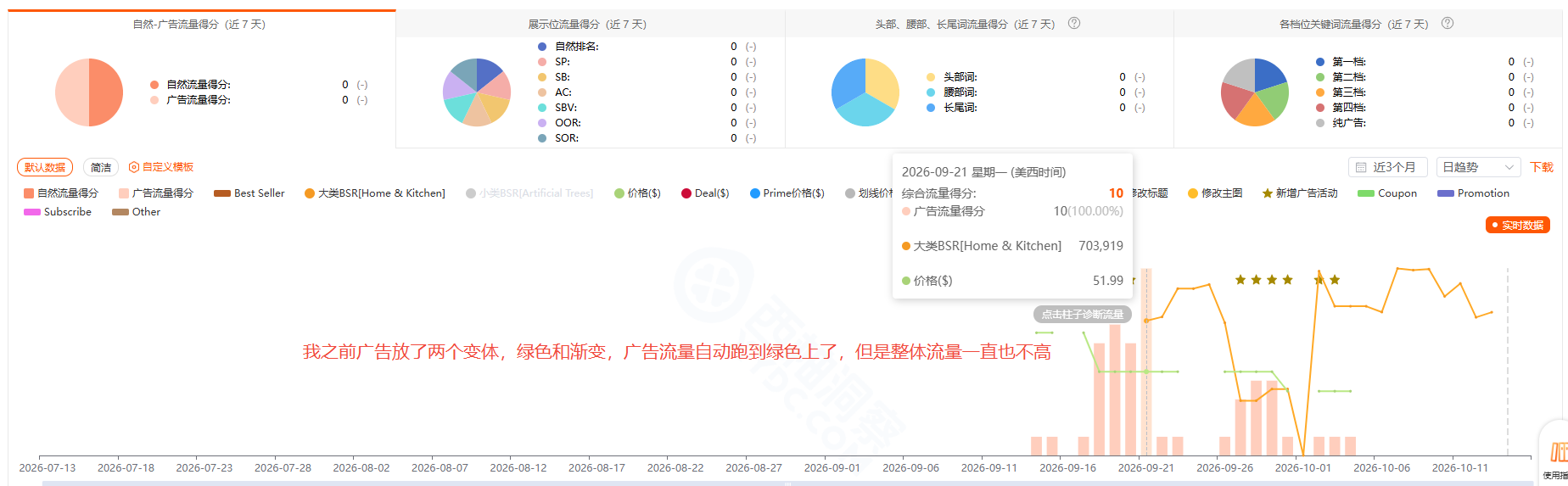Click the 各档位关键词 pie chart

(1255, 92)
